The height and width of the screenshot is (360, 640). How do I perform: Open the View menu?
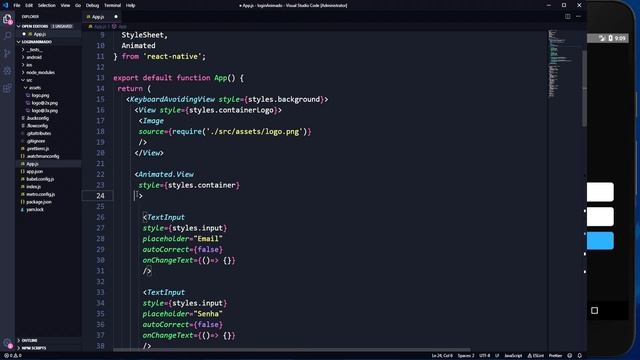tap(65, 5)
